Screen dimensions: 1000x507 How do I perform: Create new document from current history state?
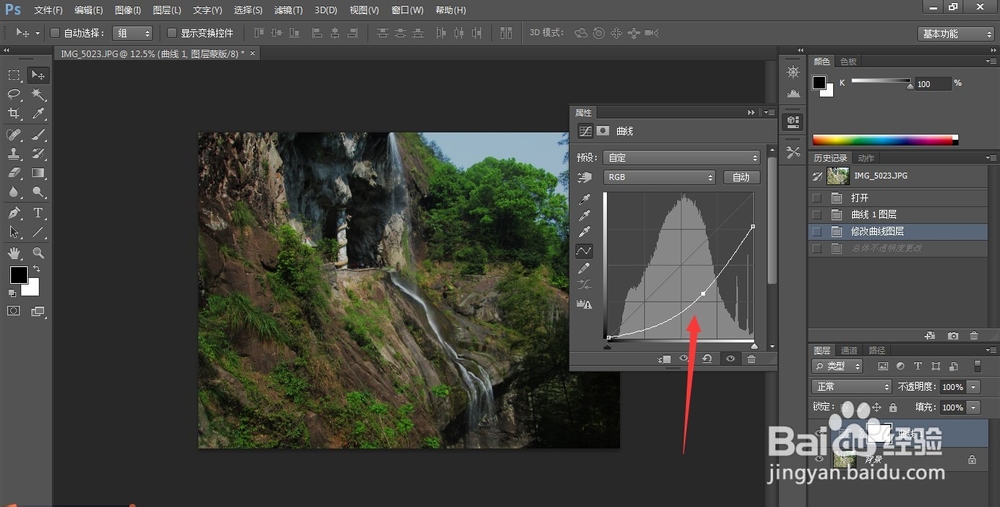930,335
